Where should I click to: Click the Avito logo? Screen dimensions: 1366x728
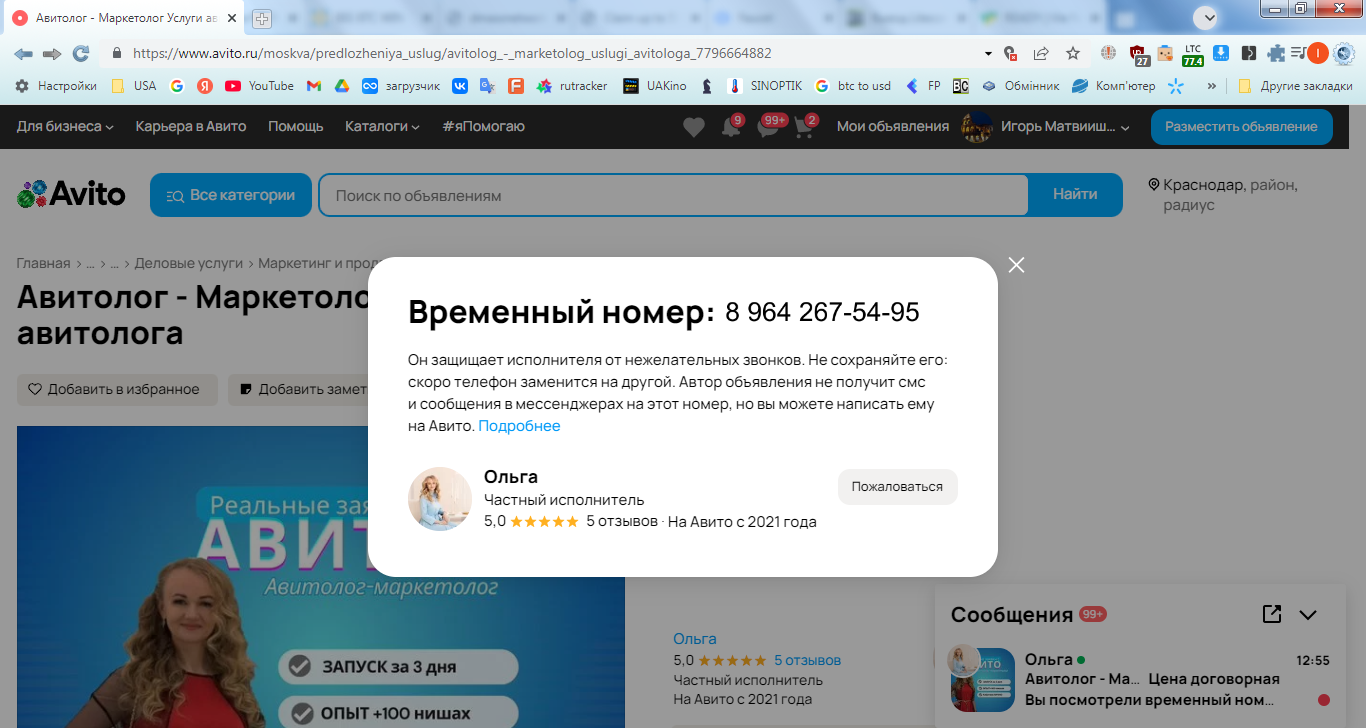pos(71,194)
